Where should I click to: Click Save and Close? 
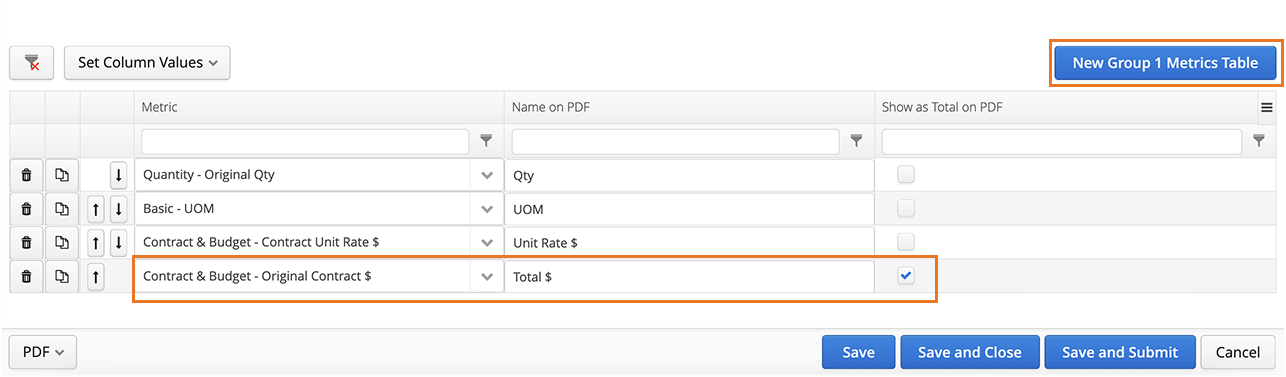pyautogui.click(x=970, y=352)
